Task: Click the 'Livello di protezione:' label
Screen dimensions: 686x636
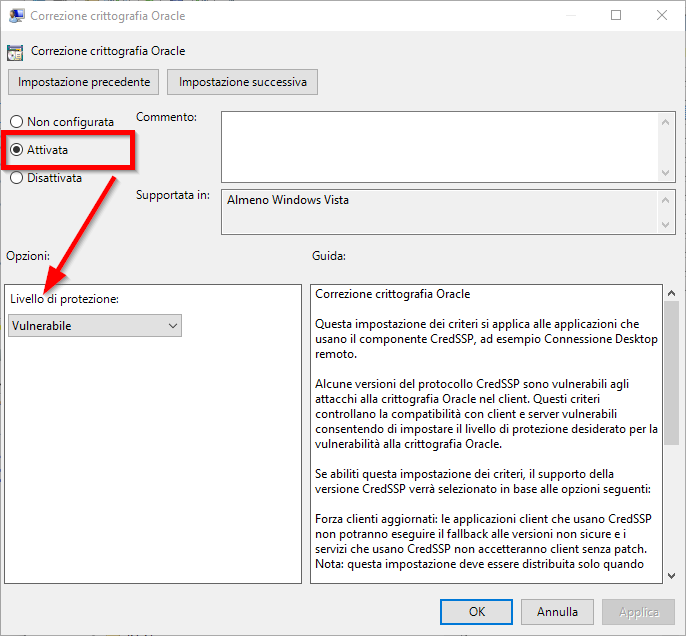Action: 64,299
